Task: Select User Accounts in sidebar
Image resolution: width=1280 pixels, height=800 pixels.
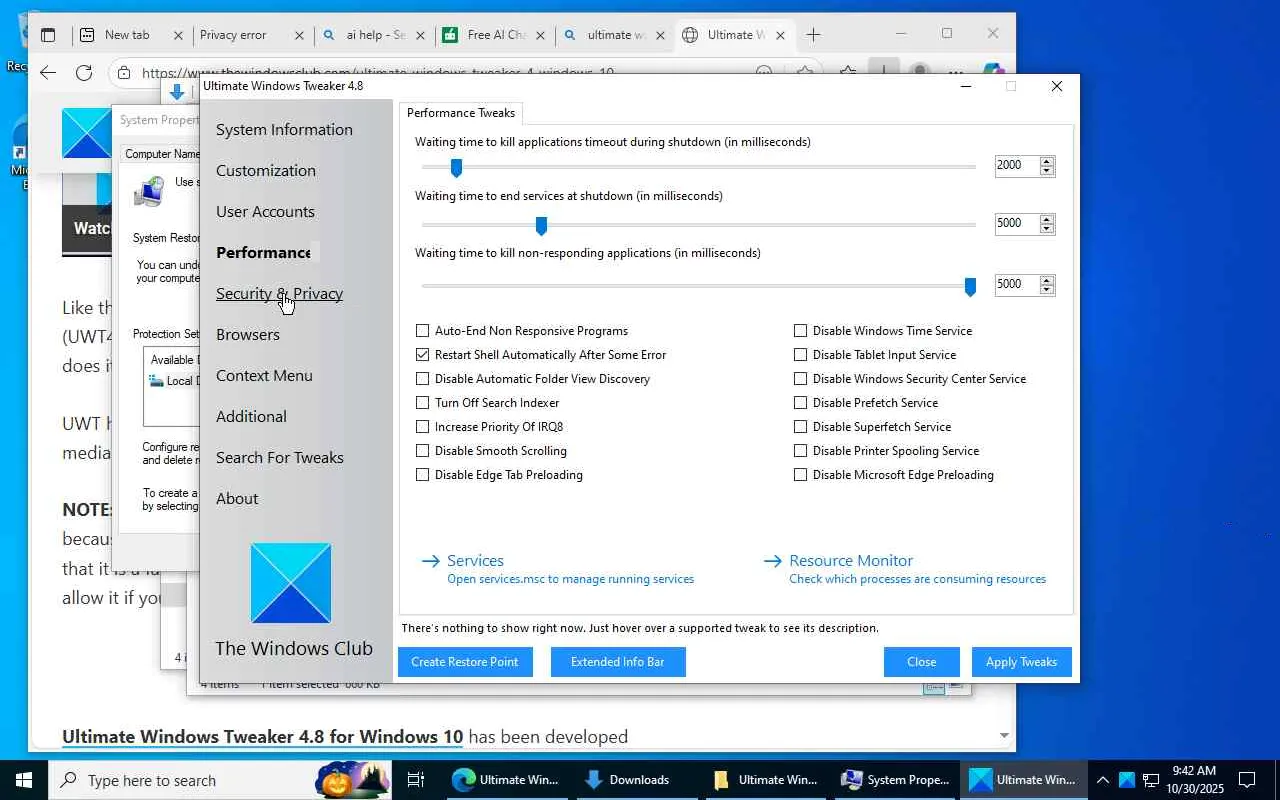Action: pyautogui.click(x=265, y=212)
